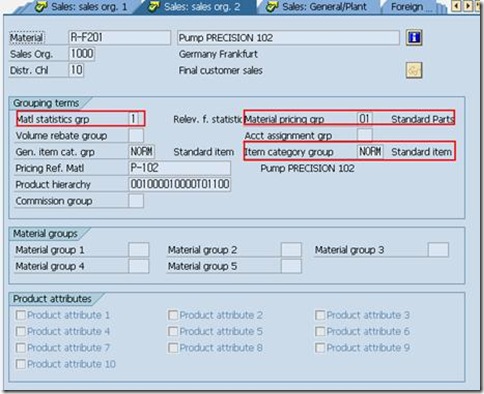Click Gen. item cat. grp field NORM
The width and height of the screenshot is (484, 394).
142,152
